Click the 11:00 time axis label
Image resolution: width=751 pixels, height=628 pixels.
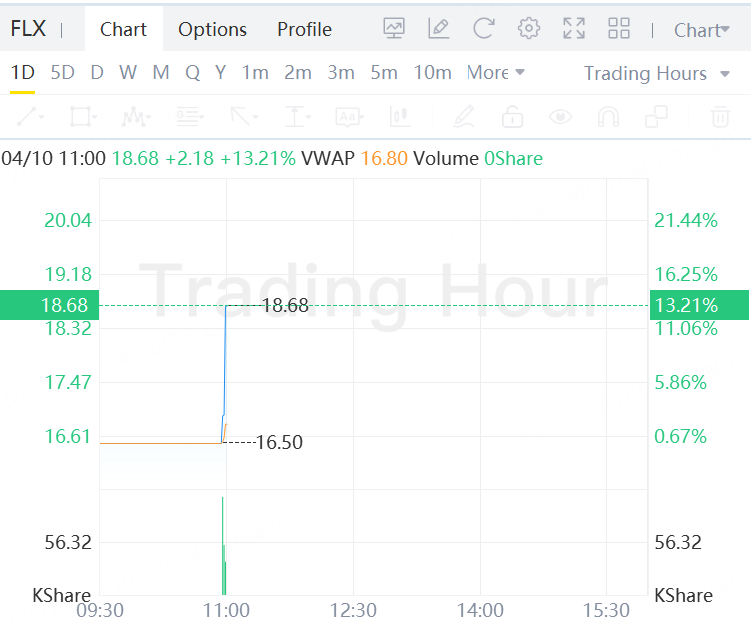pyautogui.click(x=226, y=611)
